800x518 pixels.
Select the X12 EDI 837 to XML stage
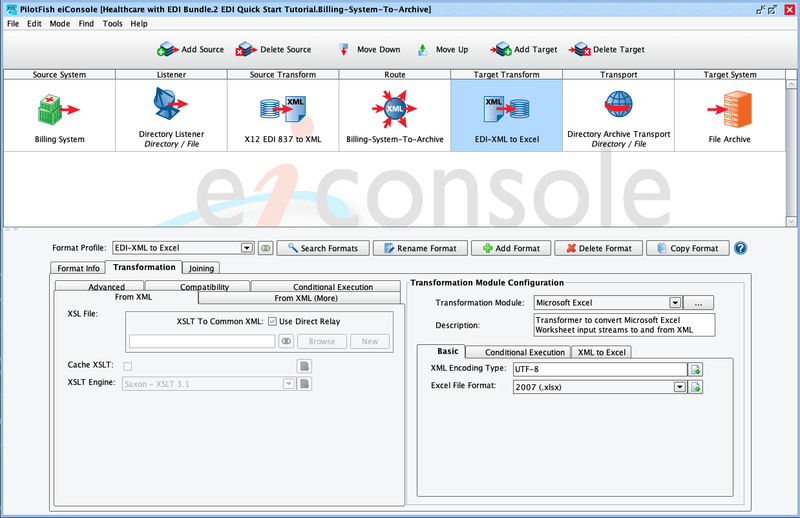(x=283, y=116)
